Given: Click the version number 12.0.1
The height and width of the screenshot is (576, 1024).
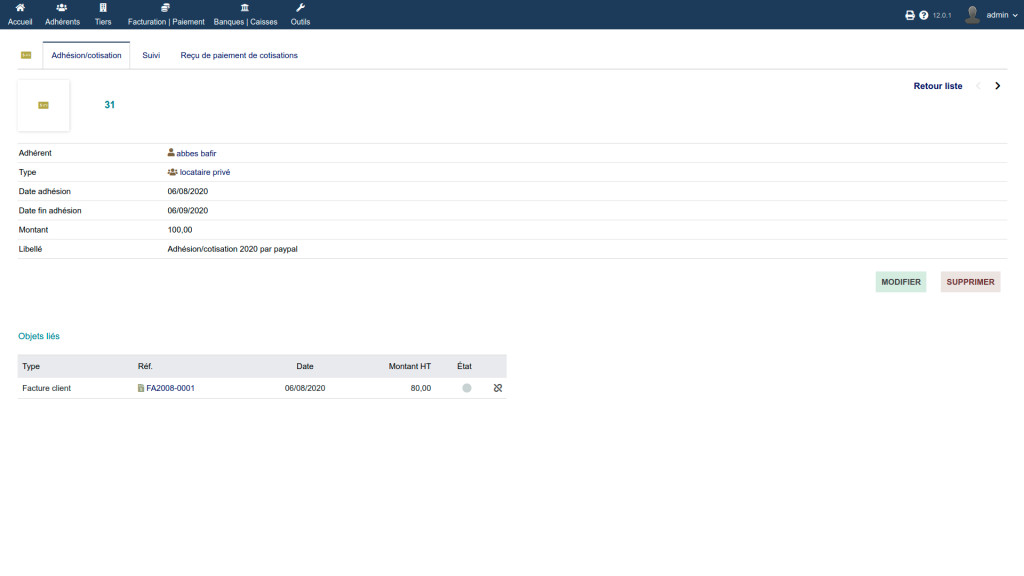Looking at the screenshot, I should point(942,15).
